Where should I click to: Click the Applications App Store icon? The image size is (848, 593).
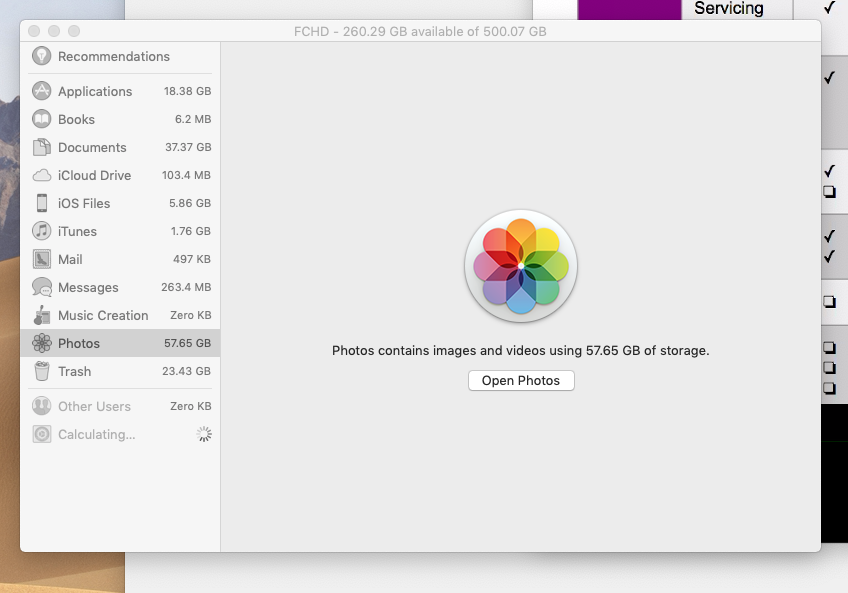click(42, 91)
